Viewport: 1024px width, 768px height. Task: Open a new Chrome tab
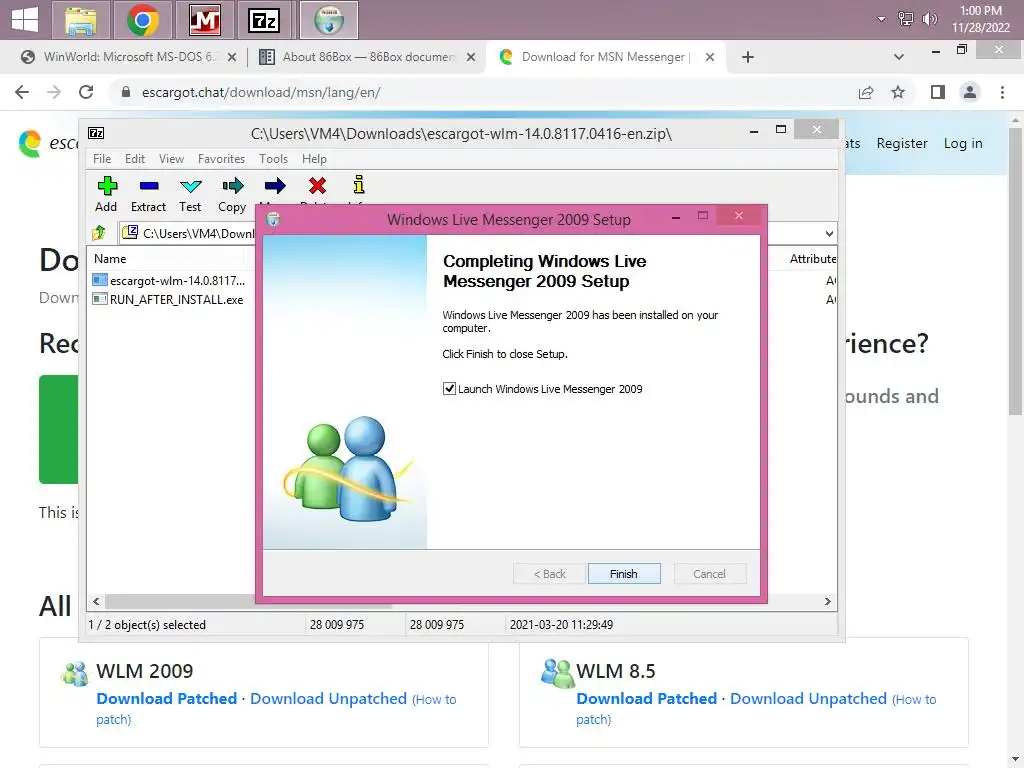point(748,57)
